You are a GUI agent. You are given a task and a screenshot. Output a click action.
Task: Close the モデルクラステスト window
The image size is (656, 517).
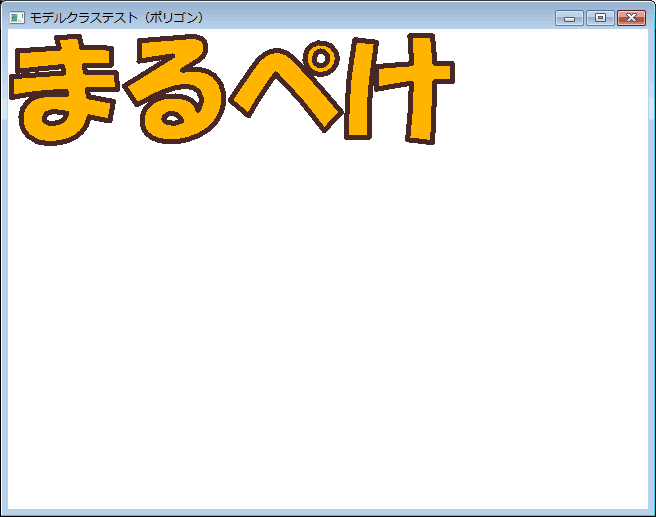click(x=631, y=18)
